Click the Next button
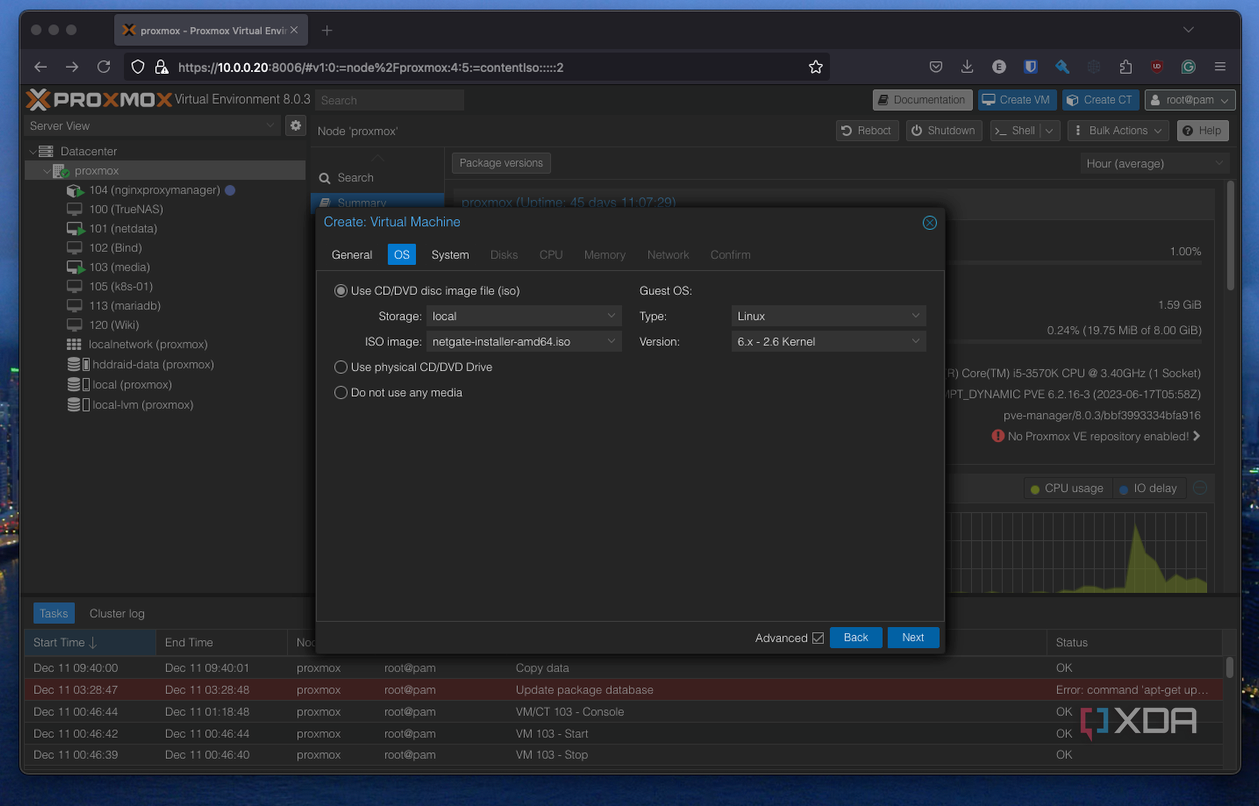The image size is (1259, 806). (913, 638)
